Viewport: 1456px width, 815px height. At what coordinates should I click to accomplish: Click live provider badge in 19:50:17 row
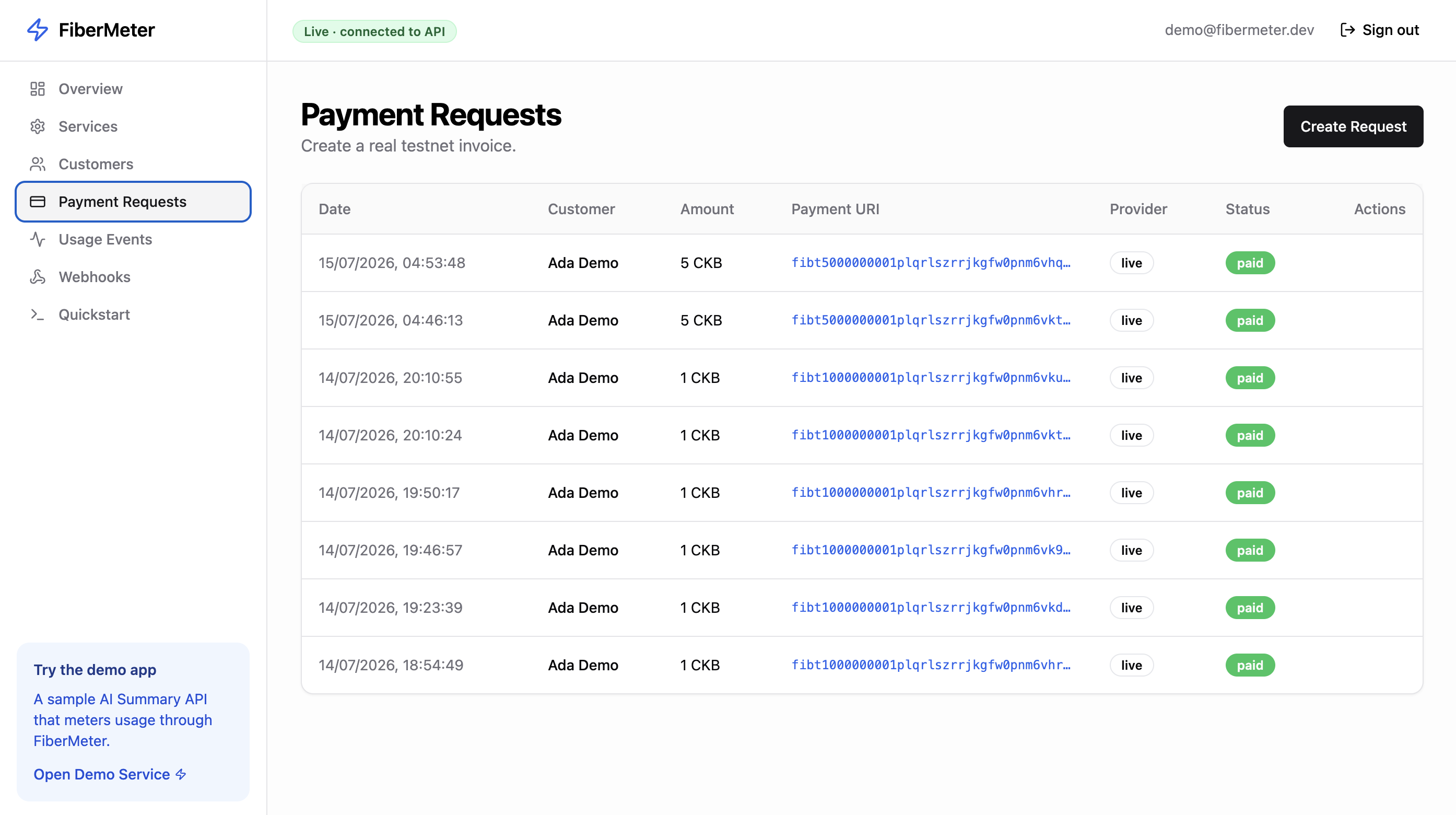[1132, 493]
